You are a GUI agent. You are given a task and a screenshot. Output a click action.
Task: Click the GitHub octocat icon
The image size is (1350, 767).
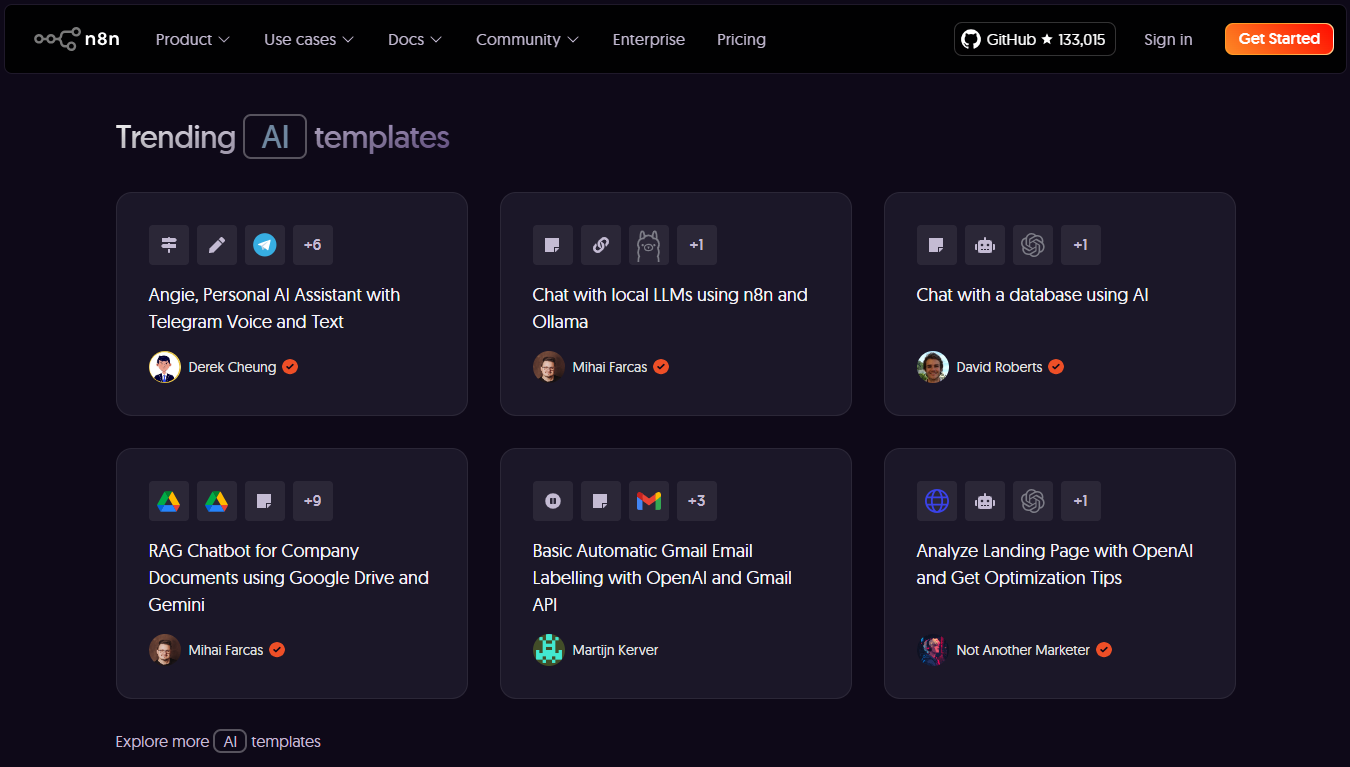[970, 39]
